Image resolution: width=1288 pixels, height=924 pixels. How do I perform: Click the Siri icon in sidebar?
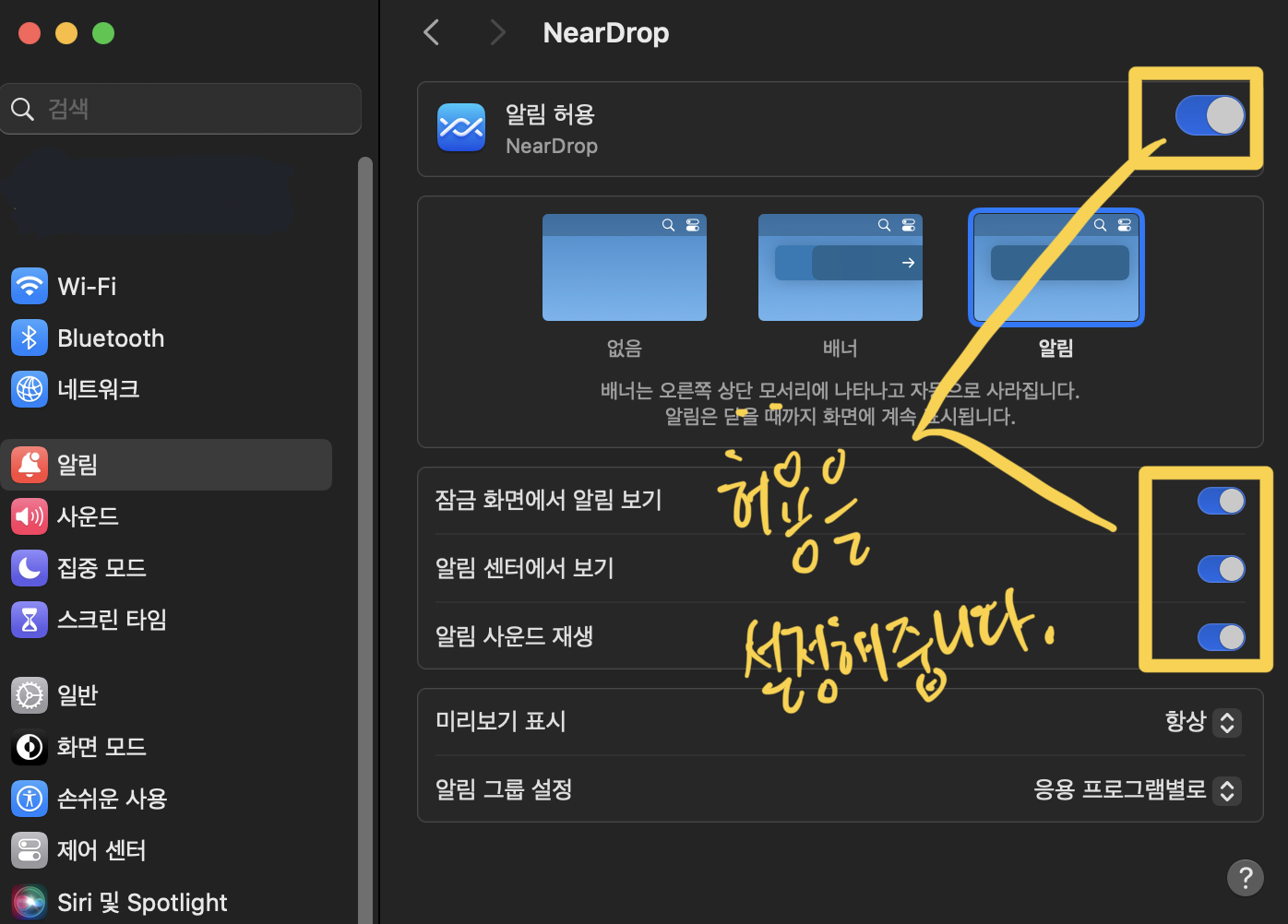tap(30, 902)
